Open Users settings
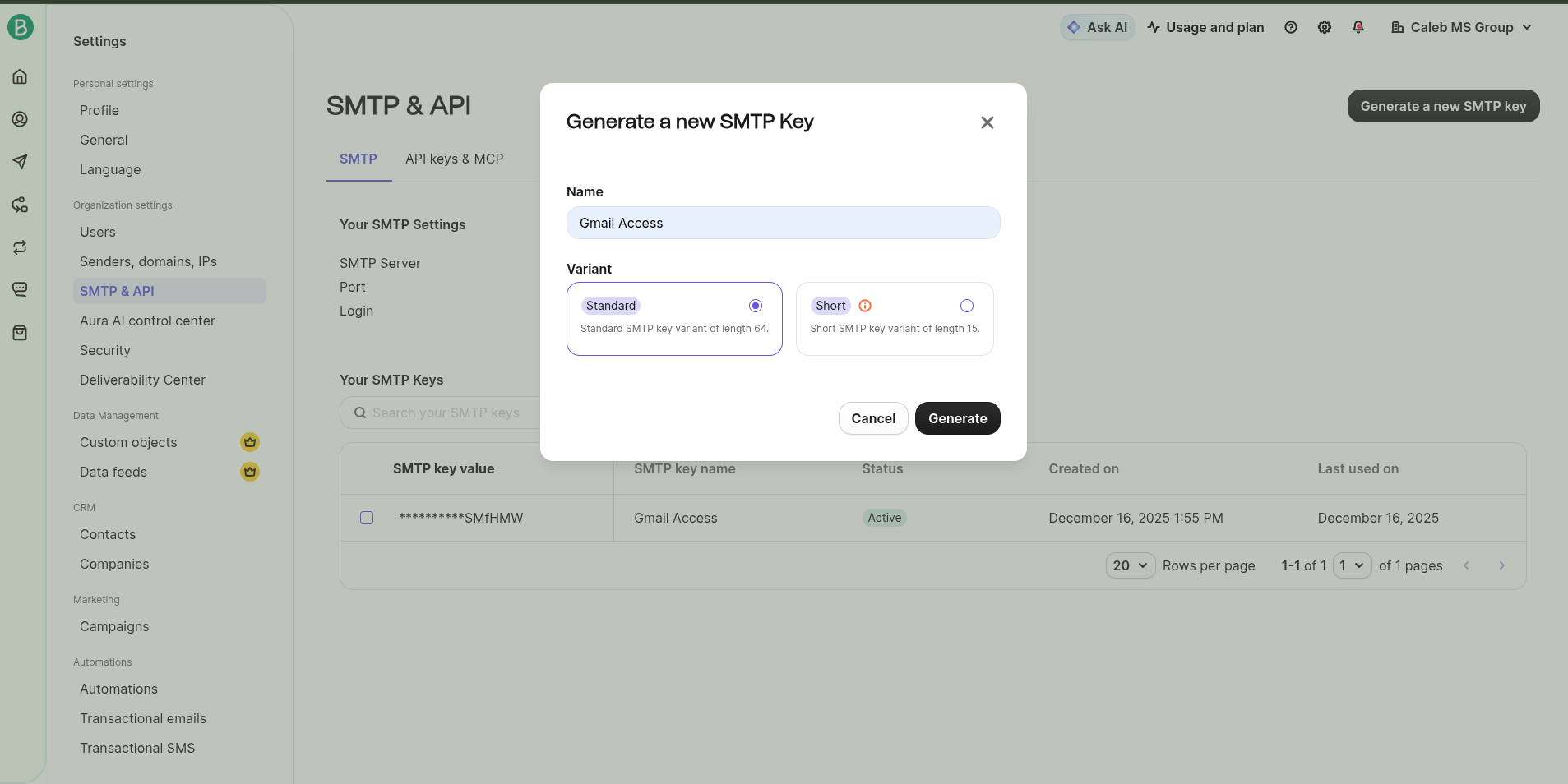Image resolution: width=1568 pixels, height=784 pixels. pos(98,232)
